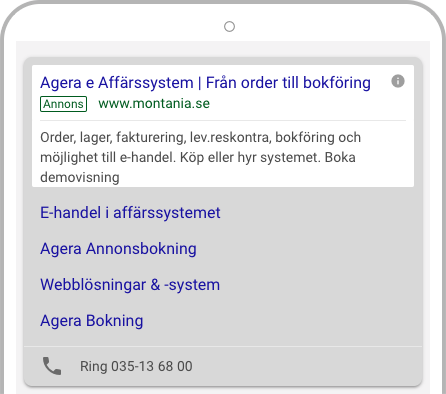Open the 'Agera e Affärssystem' headline link
This screenshot has width=446, height=394.
coord(117,83)
